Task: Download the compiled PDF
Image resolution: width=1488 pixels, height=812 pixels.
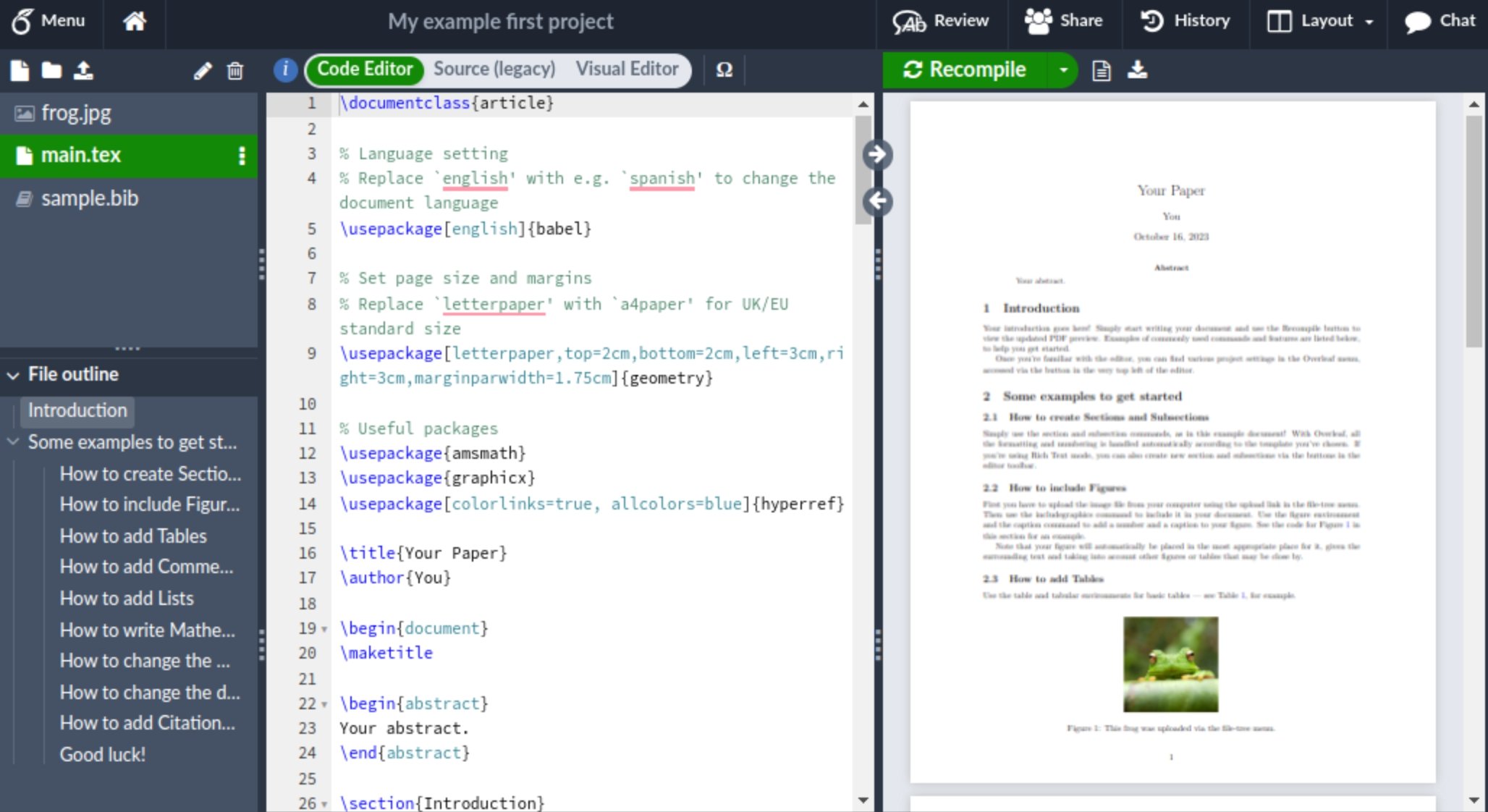Action: [x=1137, y=70]
